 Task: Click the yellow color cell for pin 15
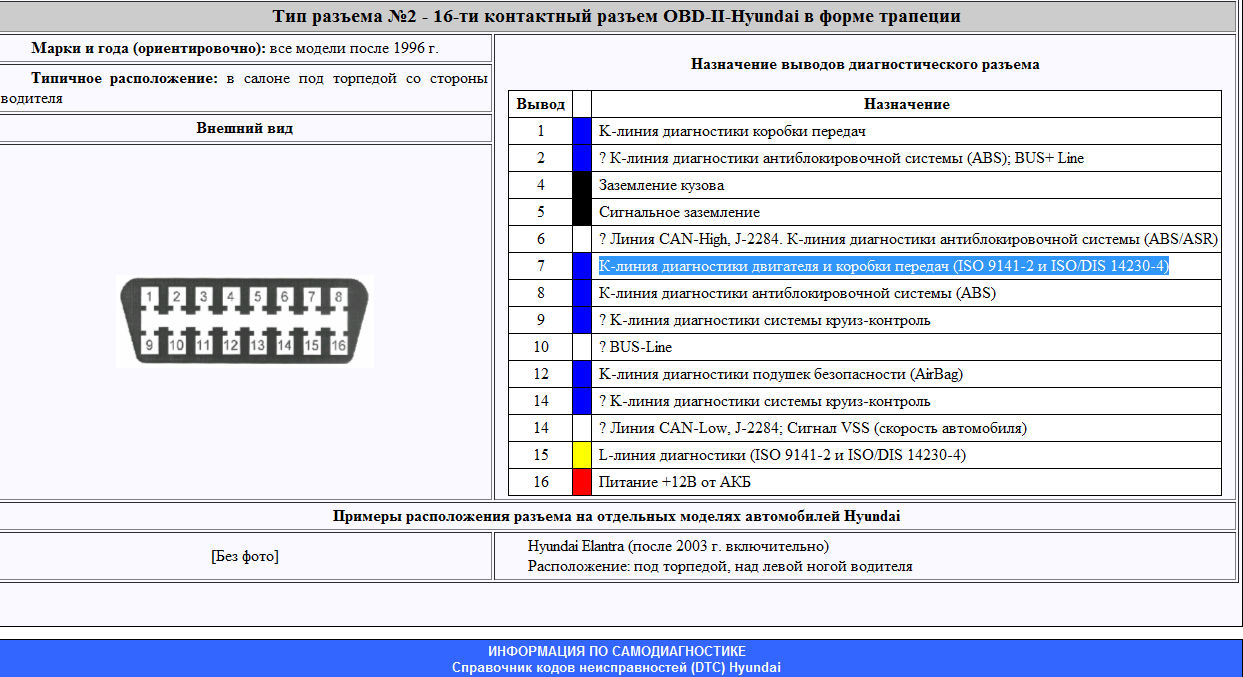(582, 455)
